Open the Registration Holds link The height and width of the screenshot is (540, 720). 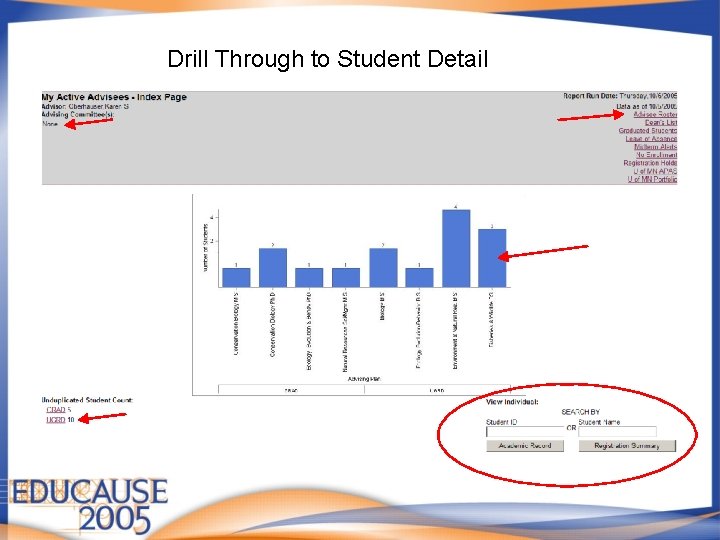[x=650, y=163]
